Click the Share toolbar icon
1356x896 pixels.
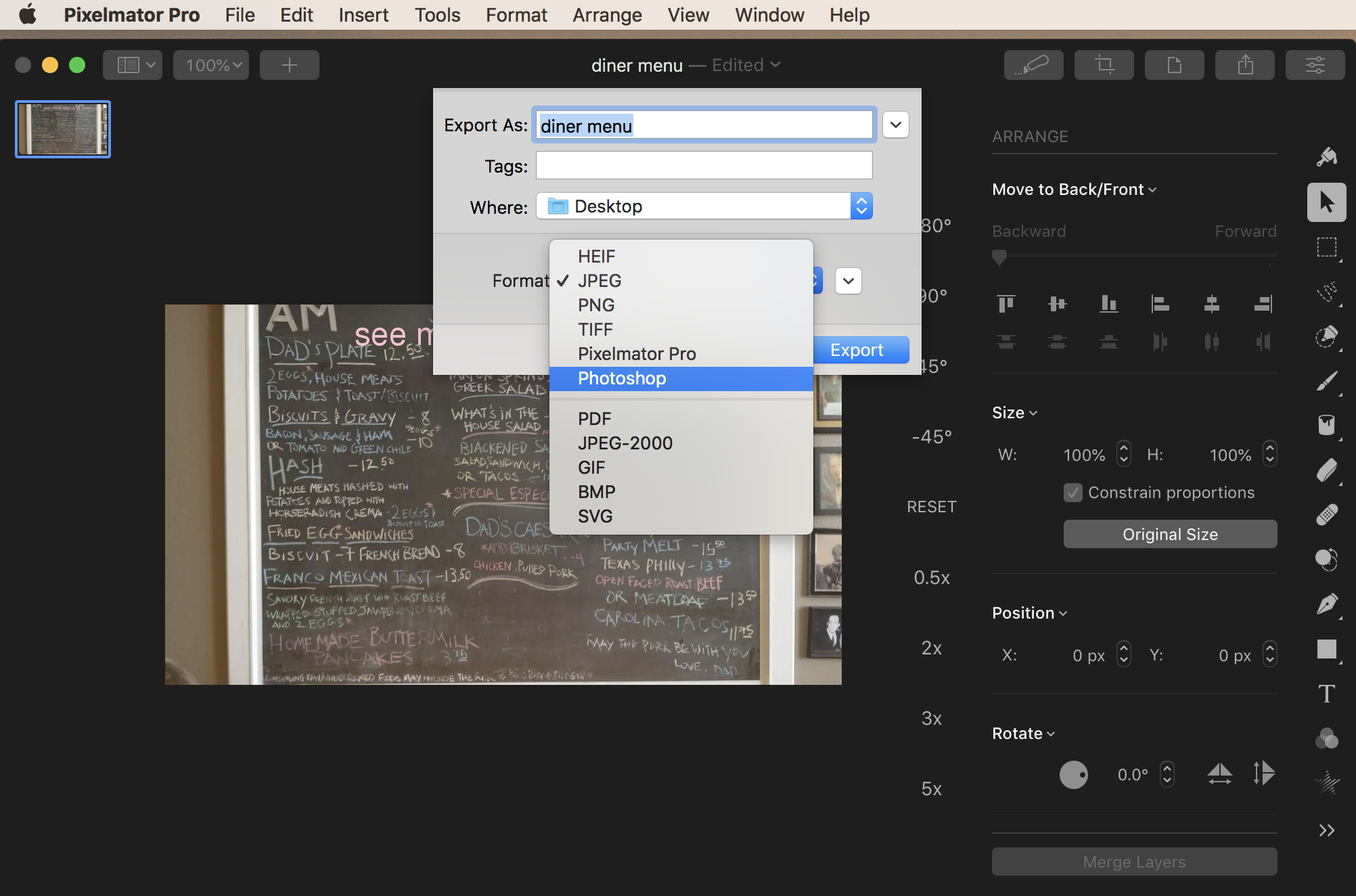(1244, 65)
